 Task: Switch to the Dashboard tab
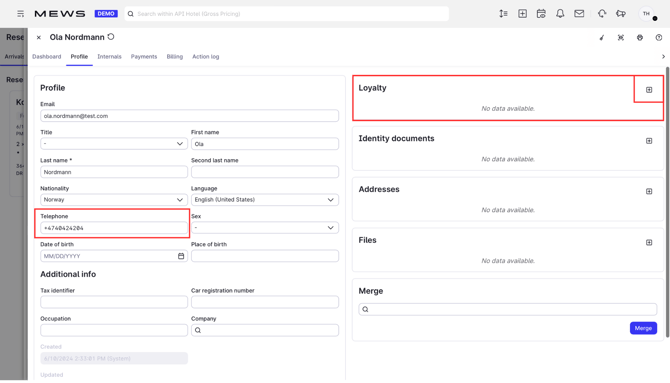47,56
